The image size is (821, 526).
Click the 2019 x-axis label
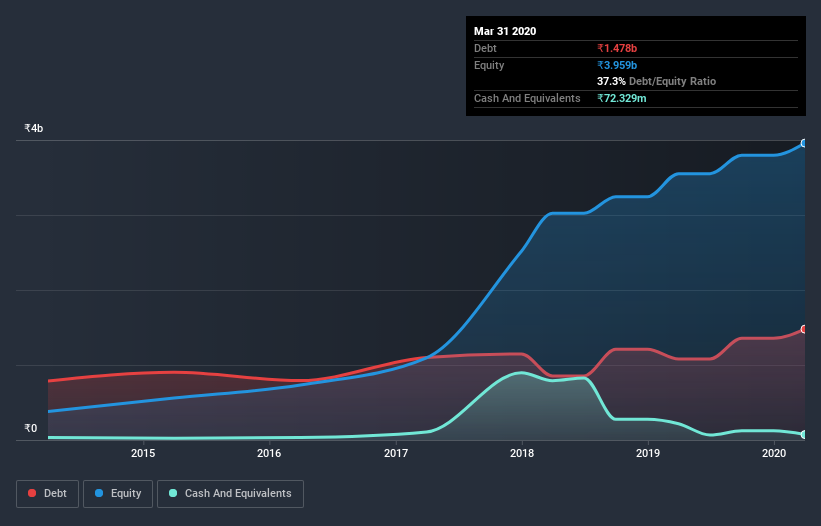[x=648, y=453]
